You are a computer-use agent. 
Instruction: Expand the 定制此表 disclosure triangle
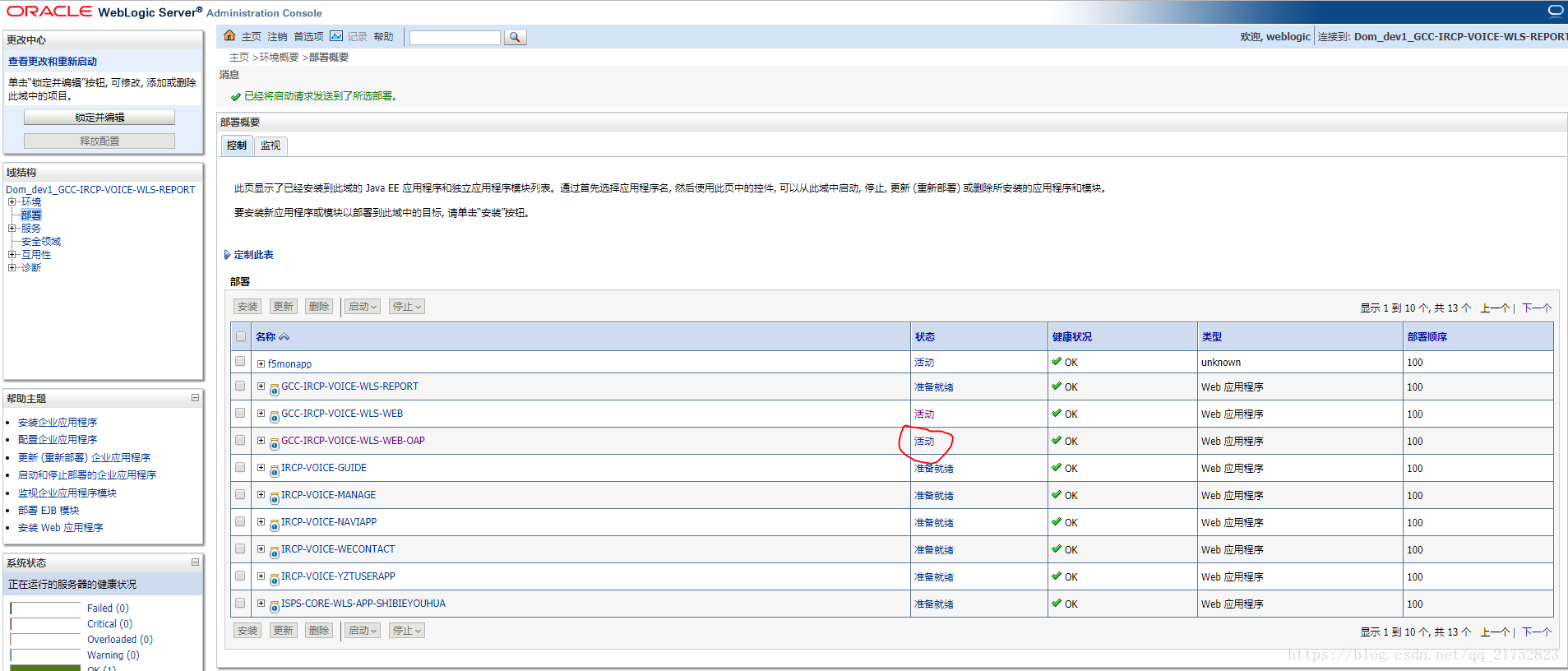228,255
